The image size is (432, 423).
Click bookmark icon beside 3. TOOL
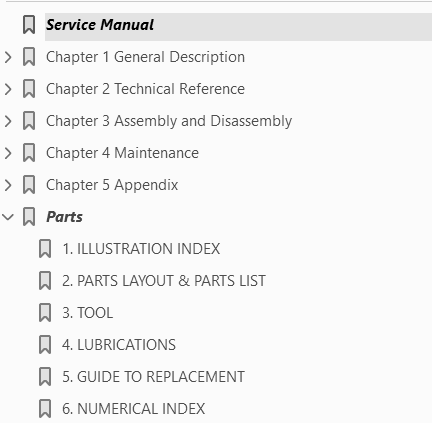click(45, 313)
